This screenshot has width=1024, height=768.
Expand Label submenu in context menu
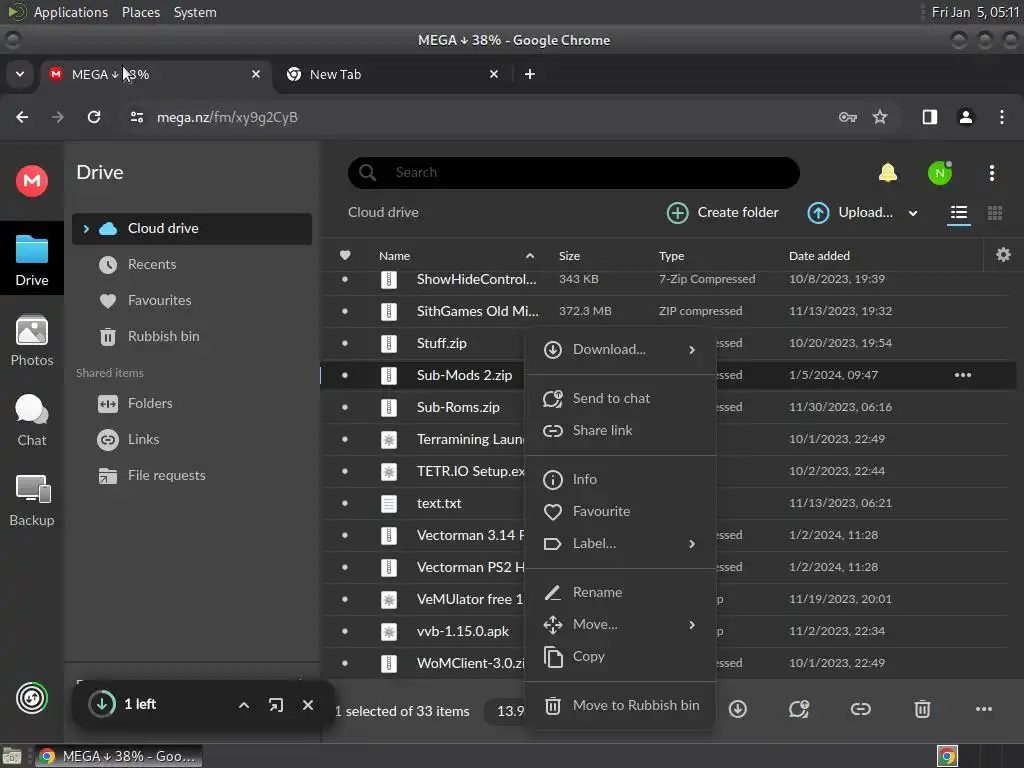point(692,544)
